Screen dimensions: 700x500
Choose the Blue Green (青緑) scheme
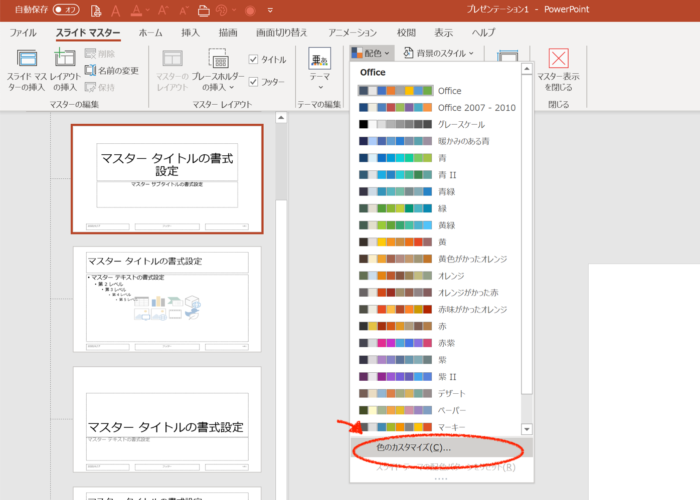point(435,192)
